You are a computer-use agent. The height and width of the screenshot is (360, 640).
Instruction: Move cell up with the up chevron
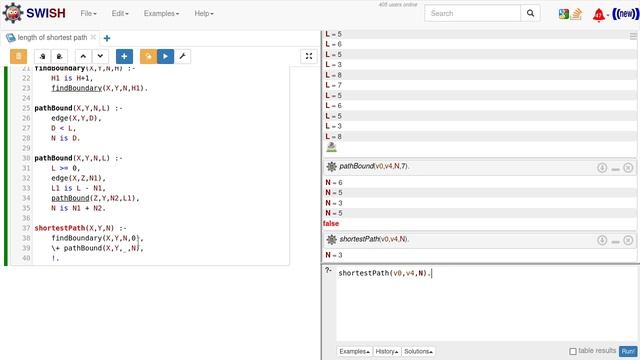pos(83,56)
